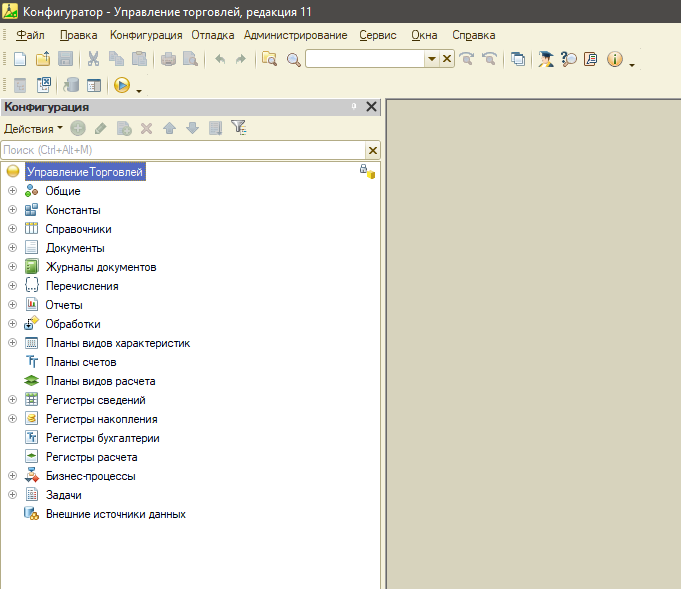This screenshot has height=589, width=681.
Task: Click the Open configuration tree icon
Action: coord(20,85)
